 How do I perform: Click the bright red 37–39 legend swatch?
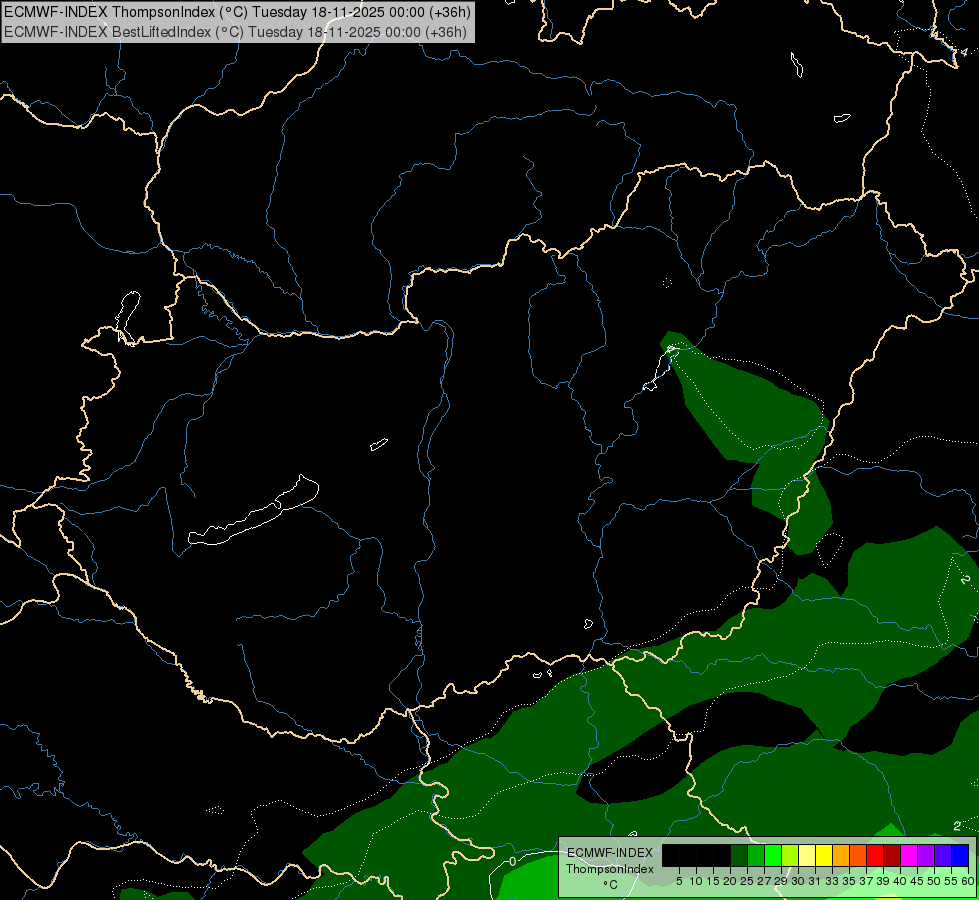click(x=875, y=855)
